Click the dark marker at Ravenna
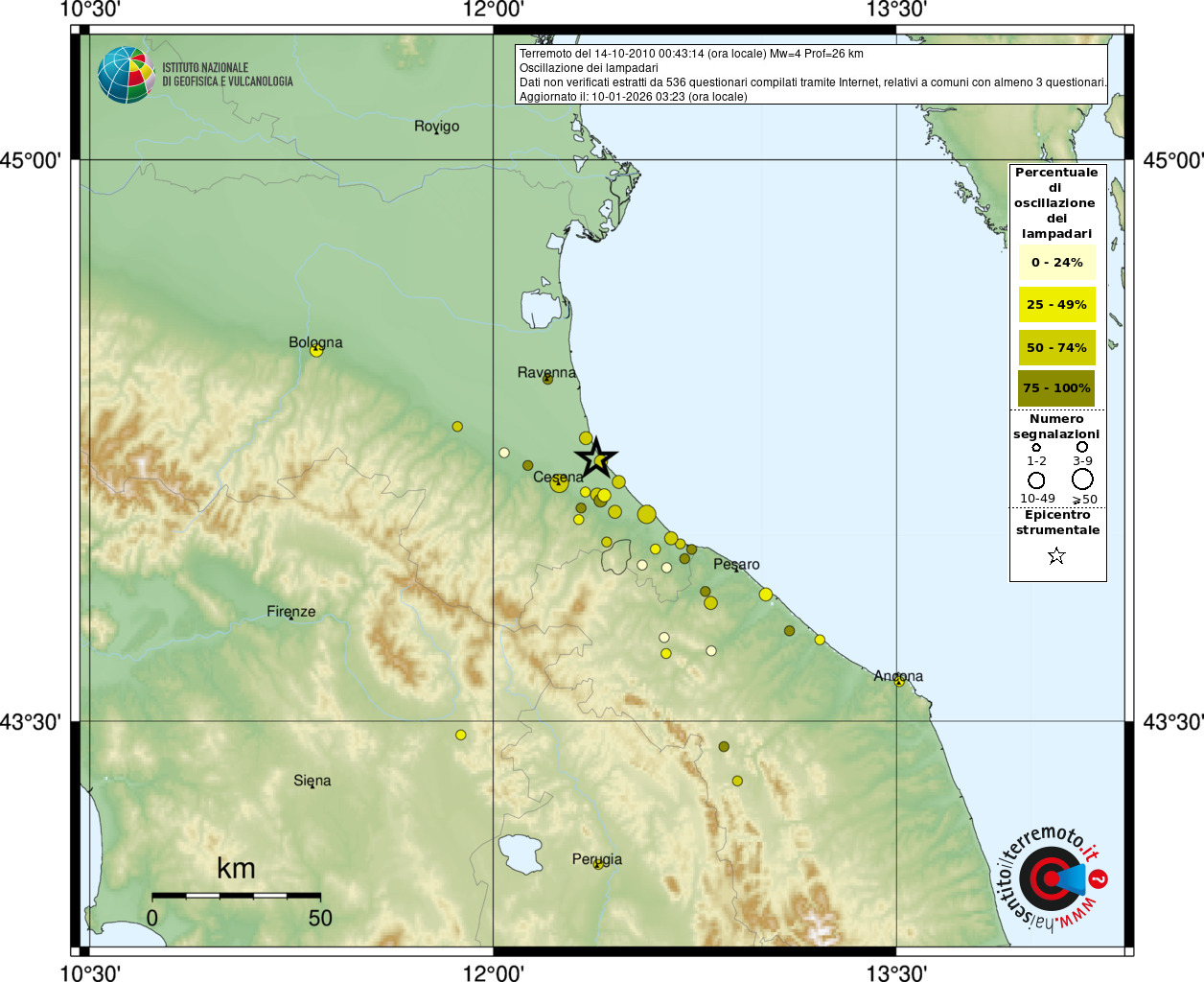This screenshot has width=1204, height=982. click(547, 379)
